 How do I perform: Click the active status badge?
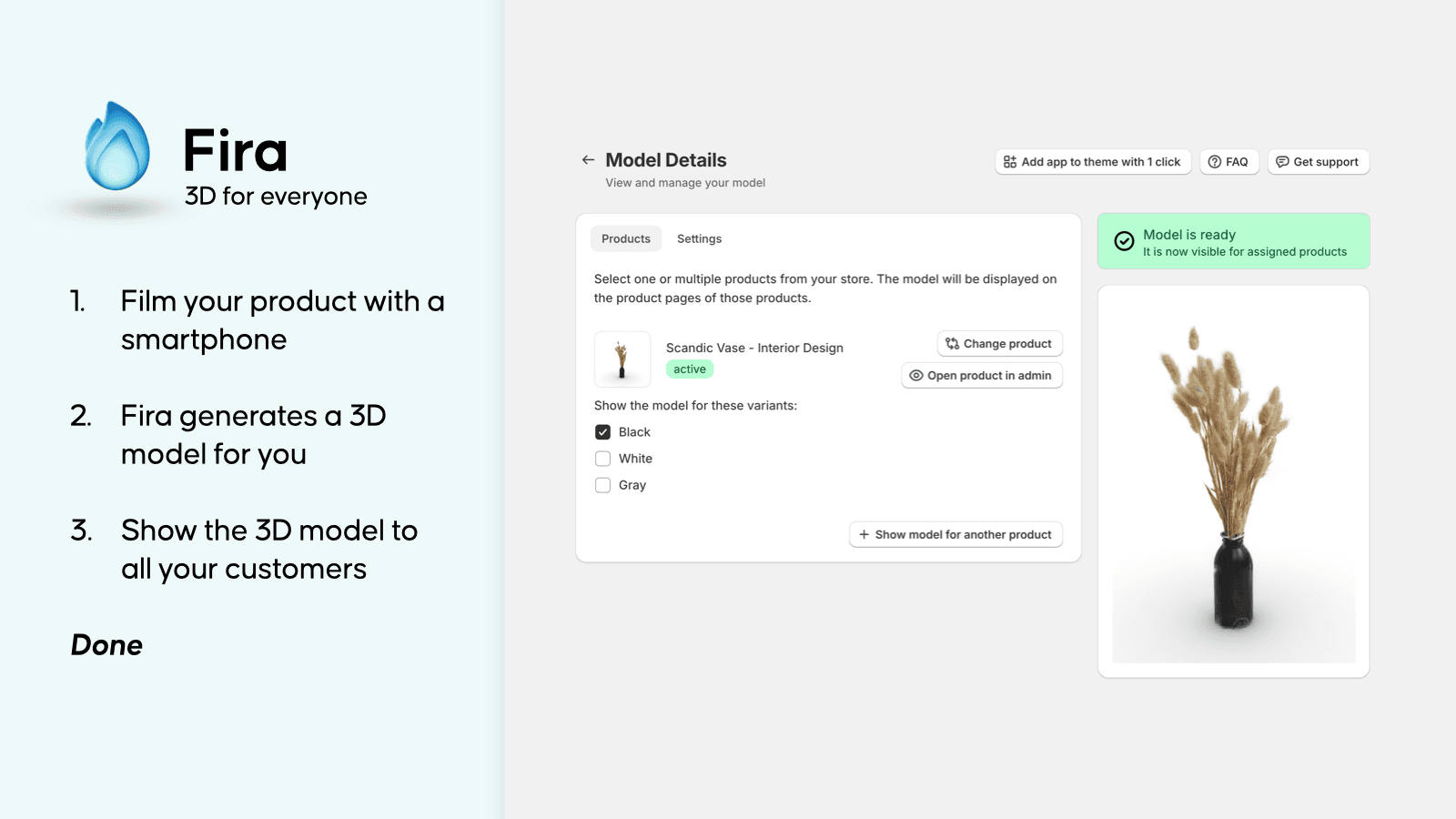point(690,369)
